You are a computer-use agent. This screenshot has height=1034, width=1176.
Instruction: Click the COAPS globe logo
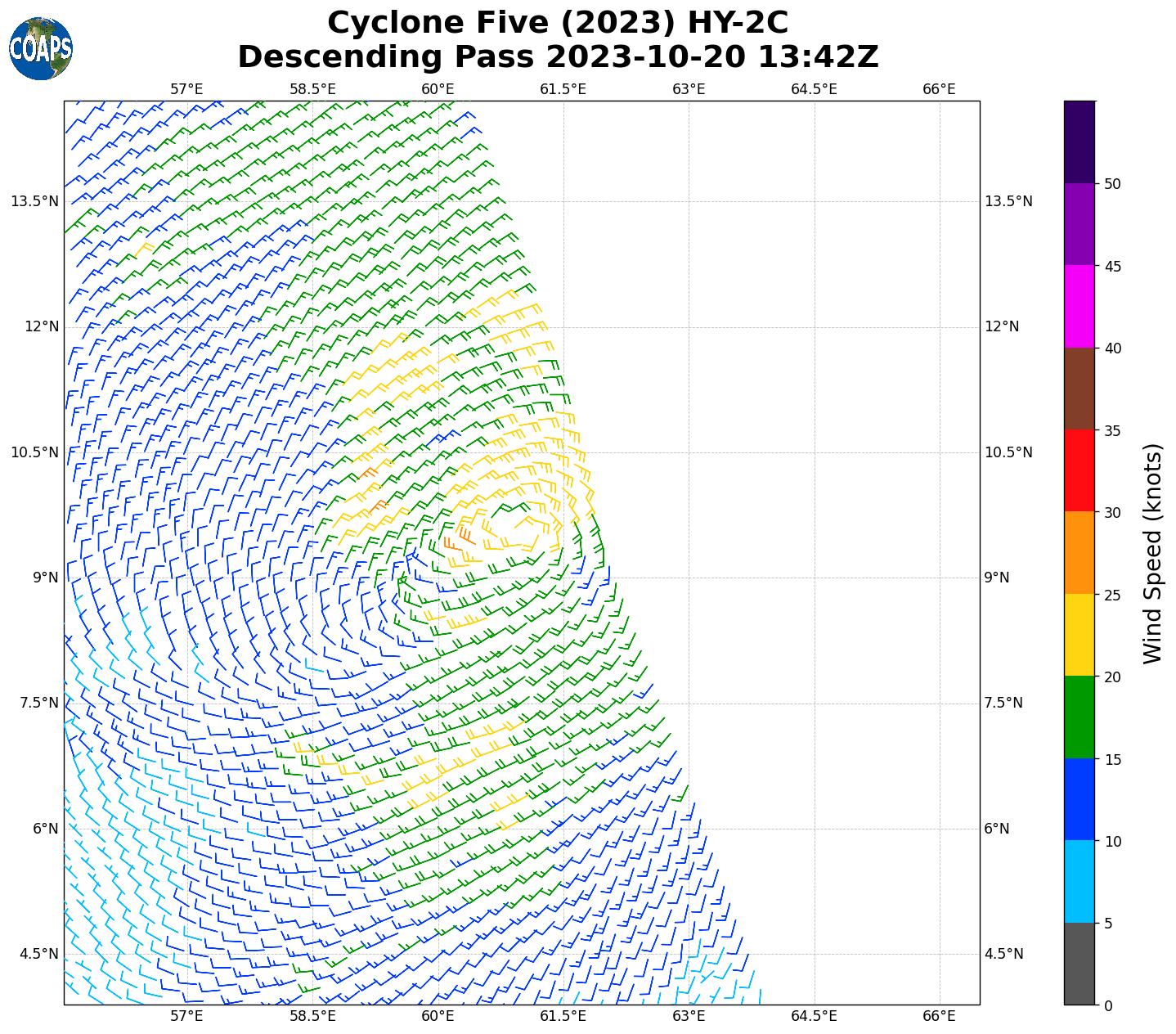tap(41, 49)
